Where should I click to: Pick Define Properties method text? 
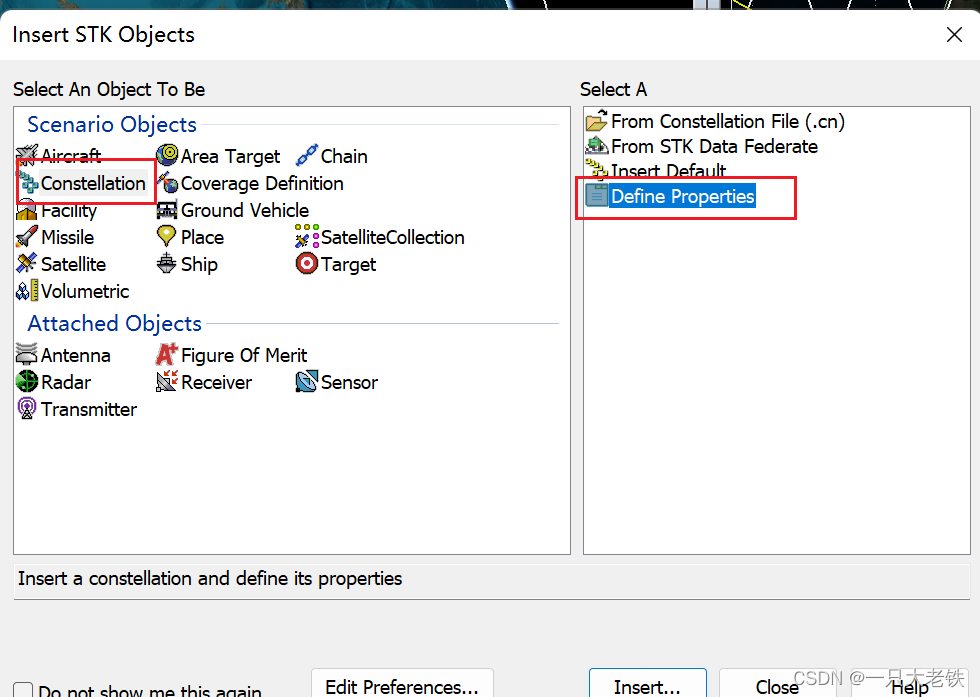(682, 196)
